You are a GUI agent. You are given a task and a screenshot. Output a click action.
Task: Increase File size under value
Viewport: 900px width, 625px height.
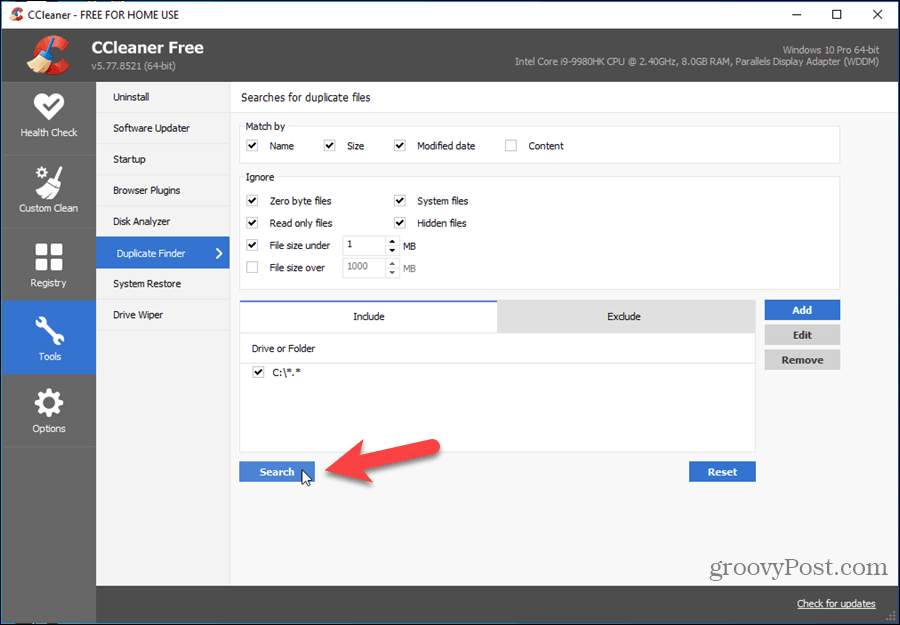[392, 241]
